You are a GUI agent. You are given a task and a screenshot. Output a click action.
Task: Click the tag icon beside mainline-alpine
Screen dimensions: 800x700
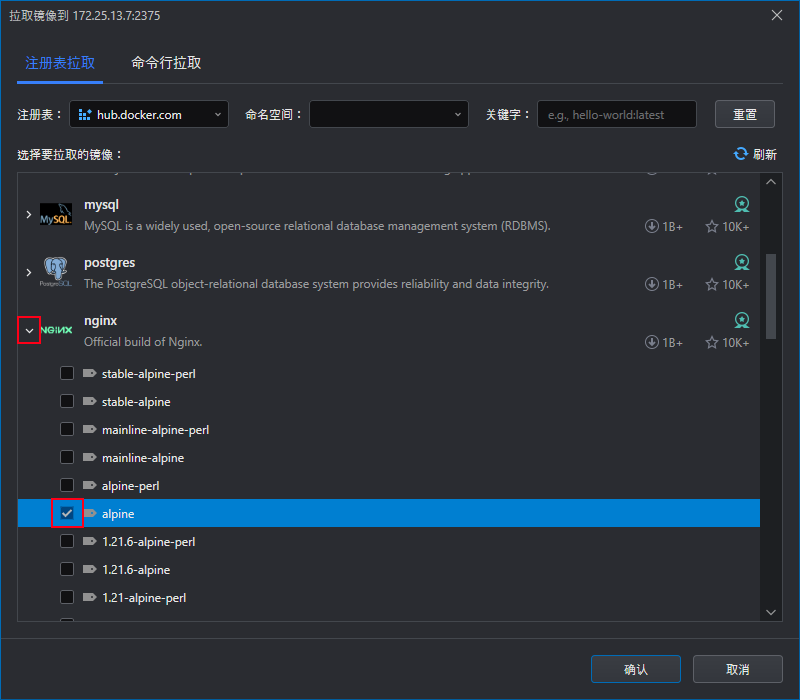coord(89,458)
